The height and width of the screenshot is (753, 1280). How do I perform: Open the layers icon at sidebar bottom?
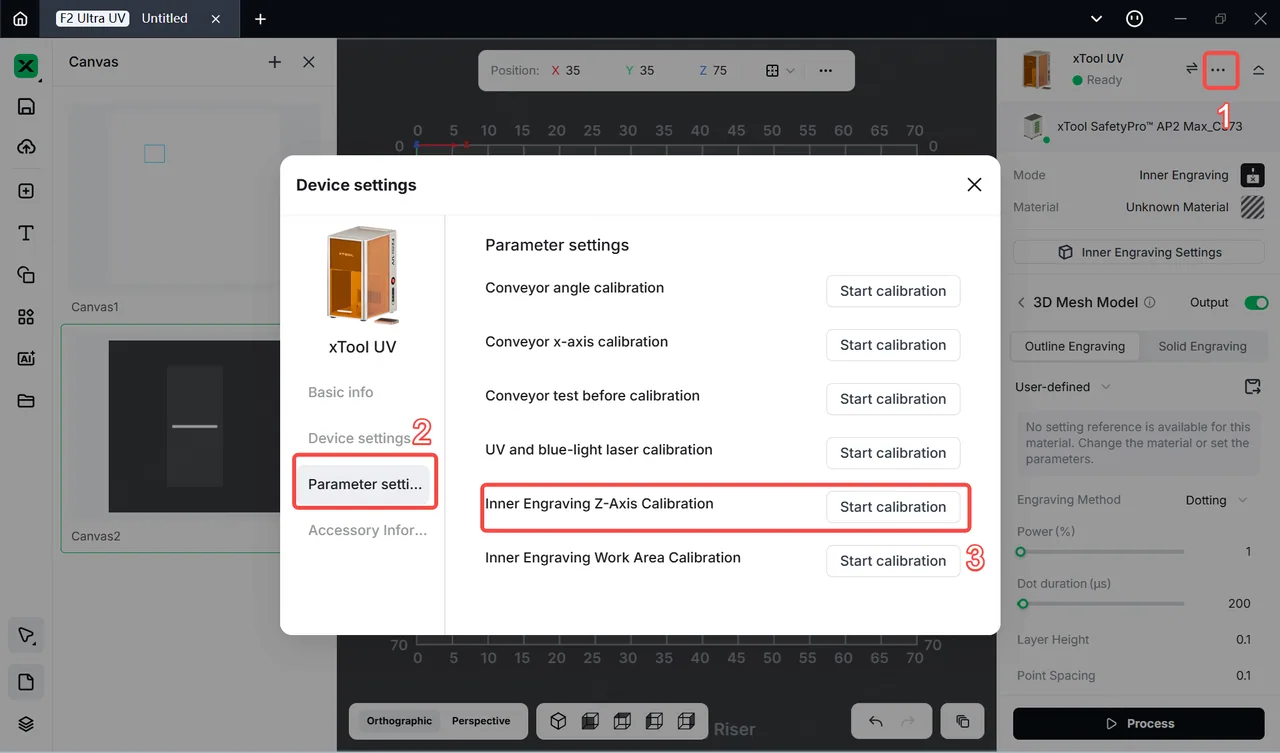coord(26,724)
